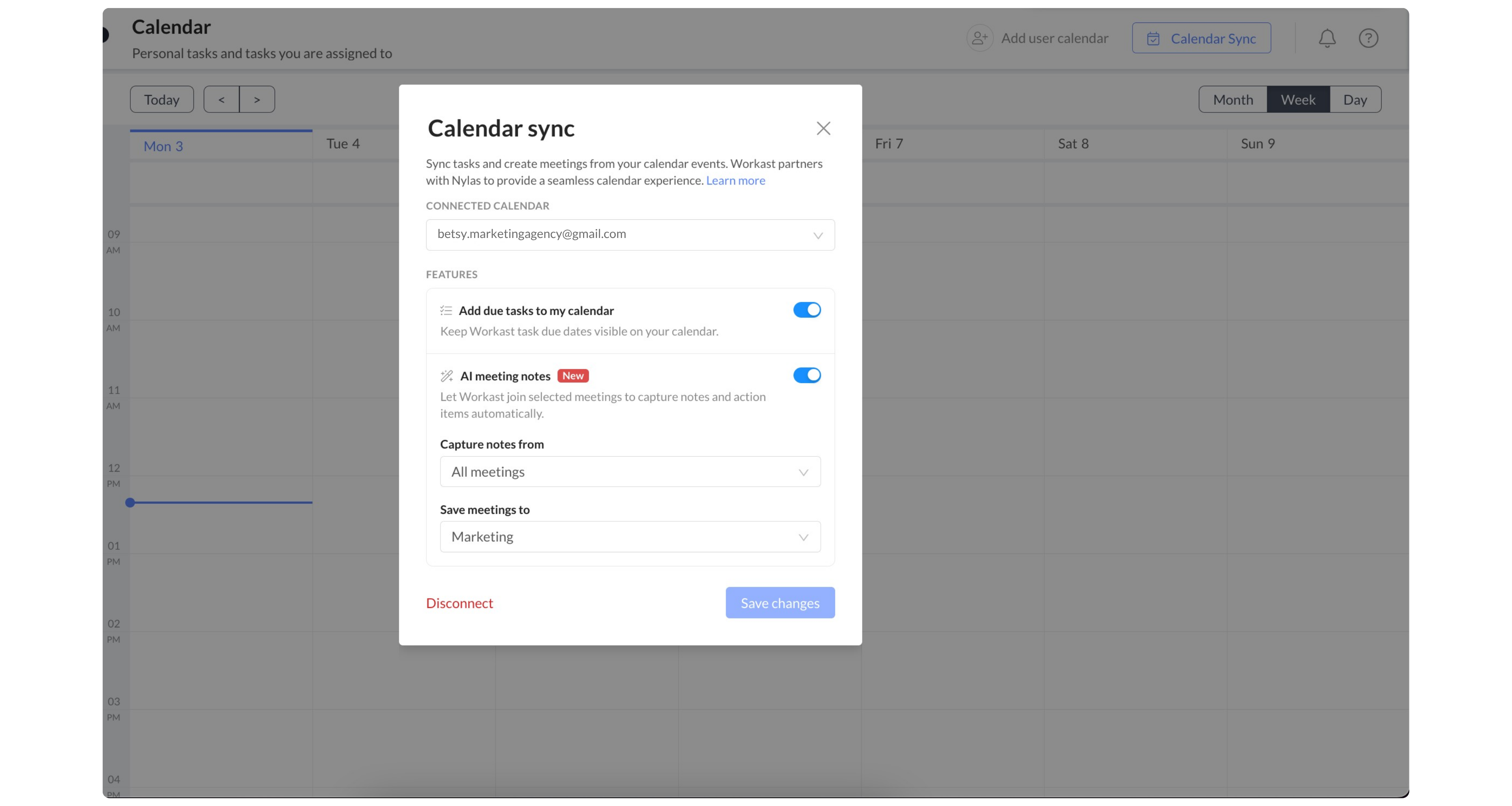The width and height of the screenshot is (1512, 806).
Task: Click the Add user calendar person icon
Action: pos(979,38)
